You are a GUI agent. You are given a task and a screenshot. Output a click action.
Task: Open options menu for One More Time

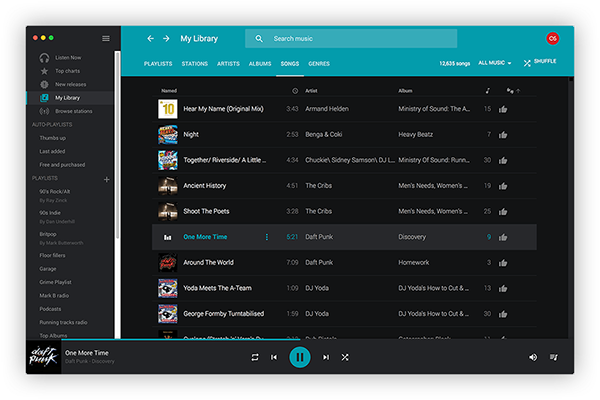tap(267, 237)
